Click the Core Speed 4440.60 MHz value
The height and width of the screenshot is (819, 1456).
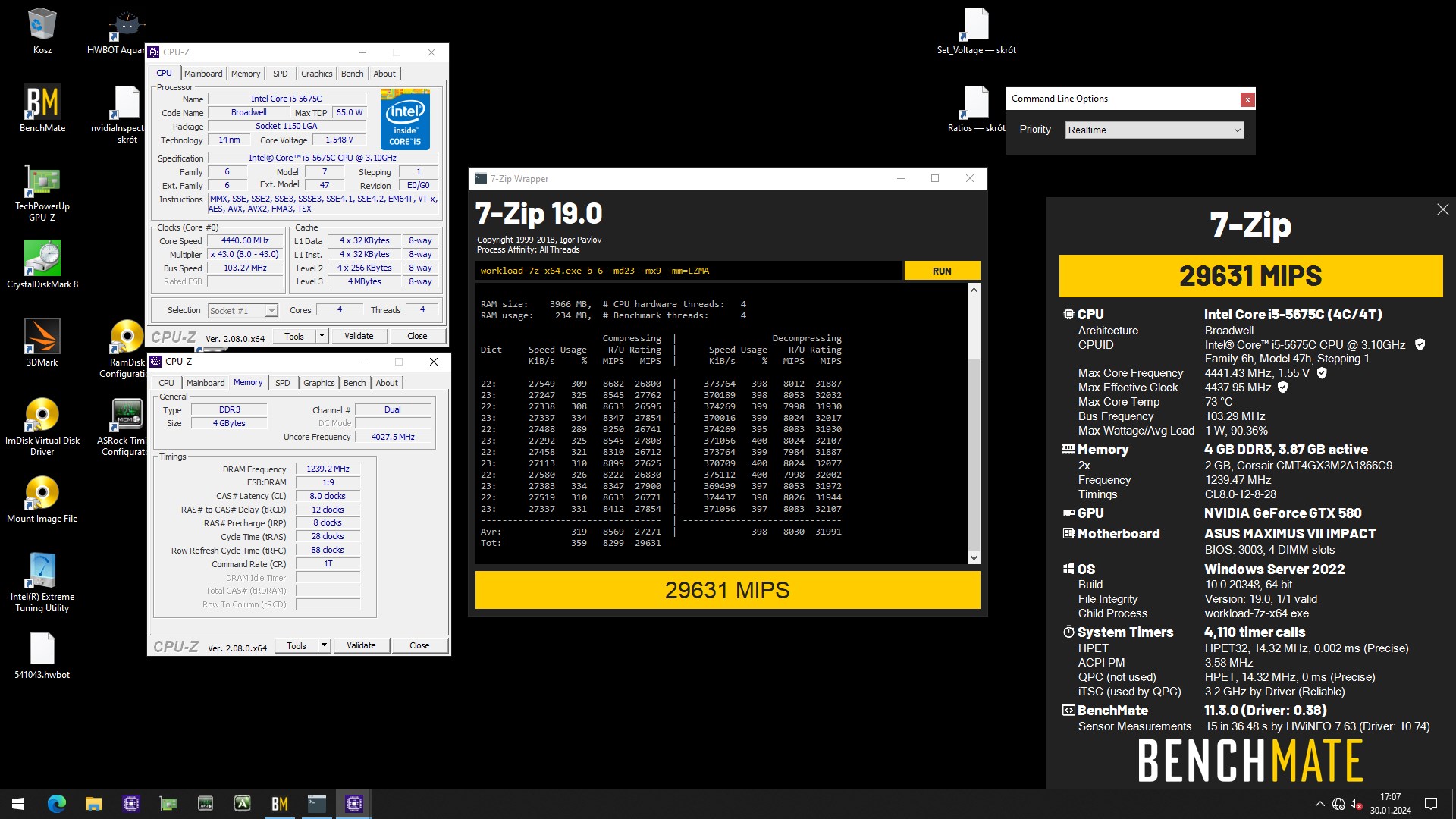245,241
